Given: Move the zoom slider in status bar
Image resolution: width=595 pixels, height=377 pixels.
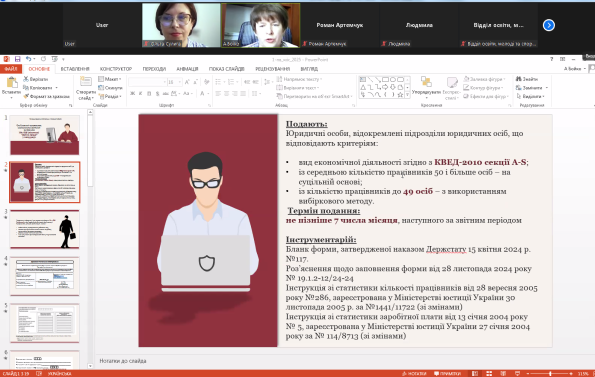Looking at the screenshot, I should tap(550, 374).
